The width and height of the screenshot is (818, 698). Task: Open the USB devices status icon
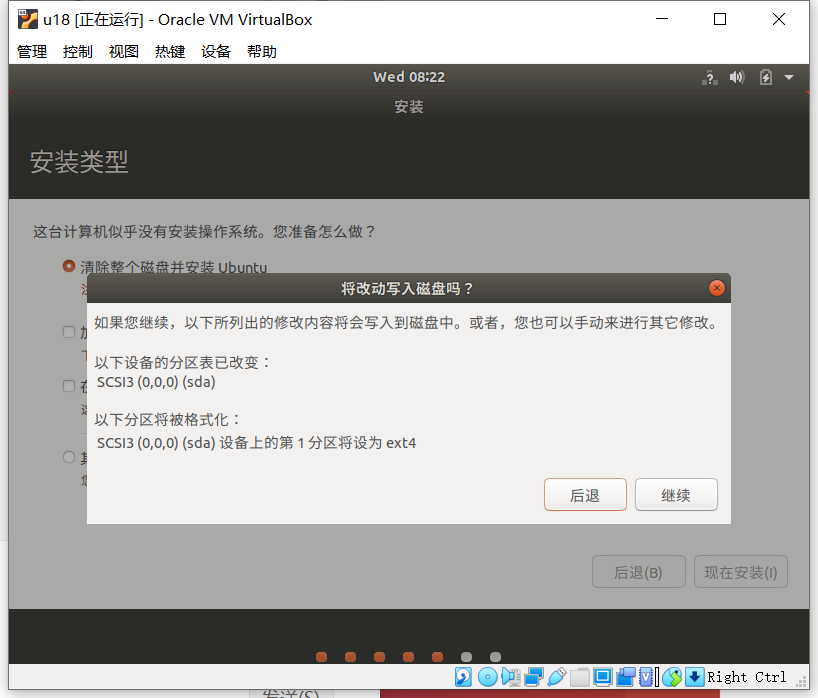[558, 677]
